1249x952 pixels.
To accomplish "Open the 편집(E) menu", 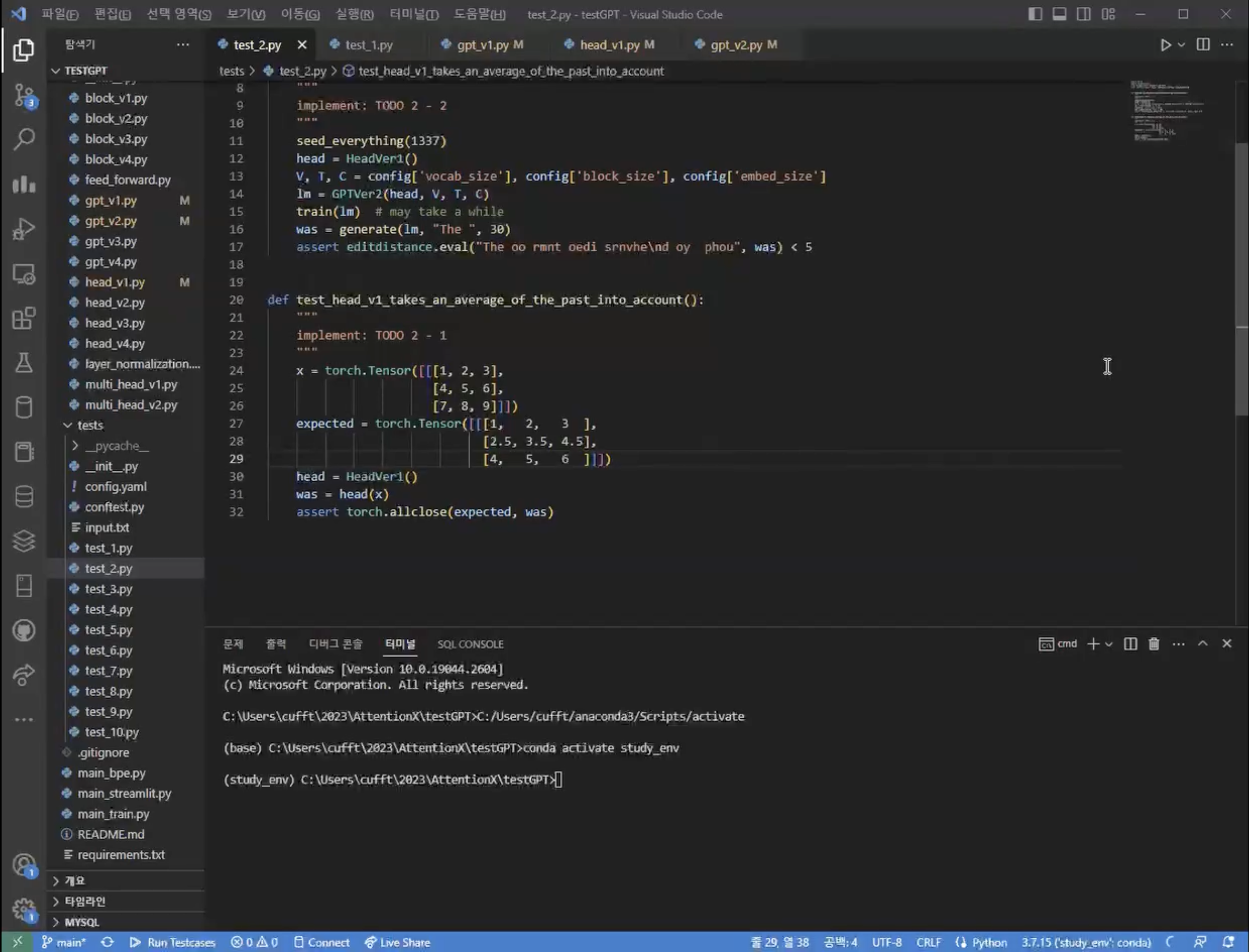I will [113, 14].
